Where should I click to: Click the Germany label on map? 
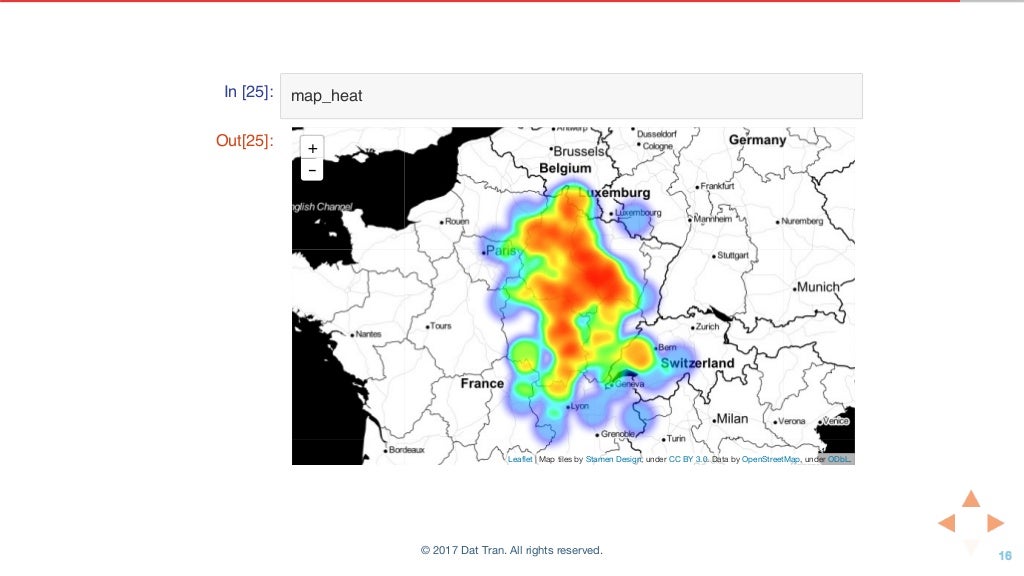click(x=758, y=140)
